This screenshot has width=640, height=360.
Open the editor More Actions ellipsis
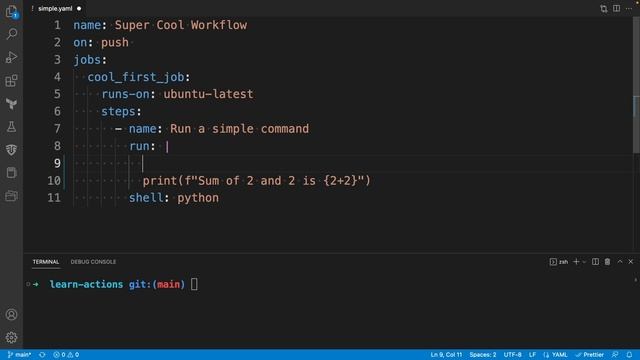pos(629,9)
